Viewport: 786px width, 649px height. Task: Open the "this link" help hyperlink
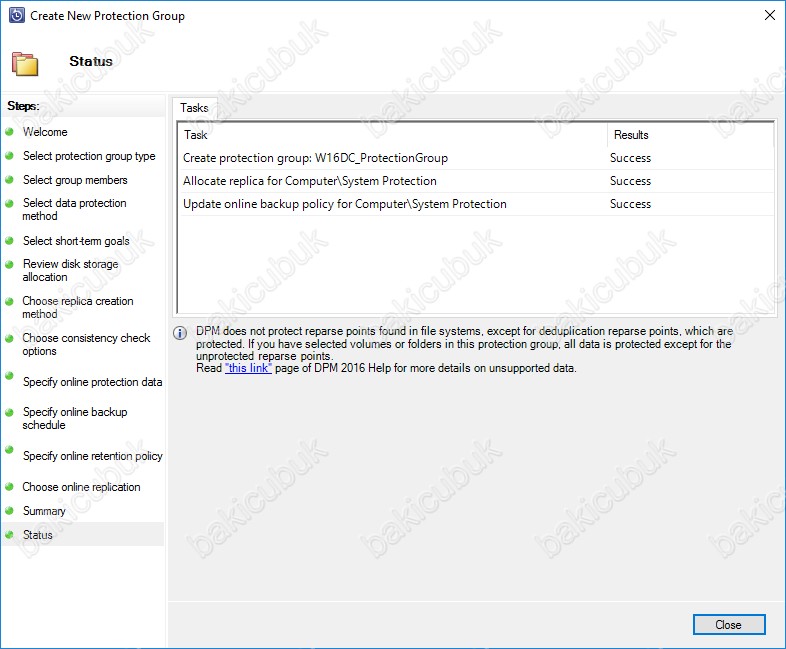(248, 368)
